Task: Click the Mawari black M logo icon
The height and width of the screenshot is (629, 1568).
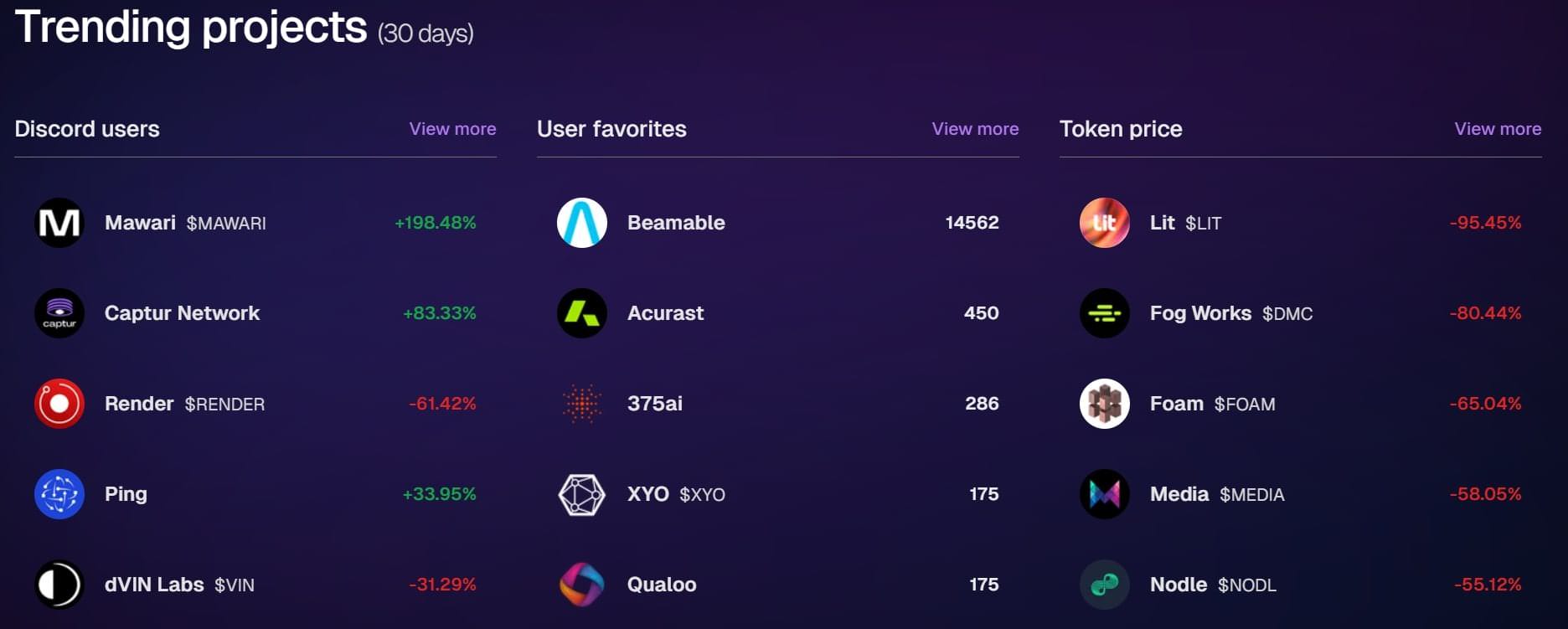Action: pyautogui.click(x=59, y=223)
